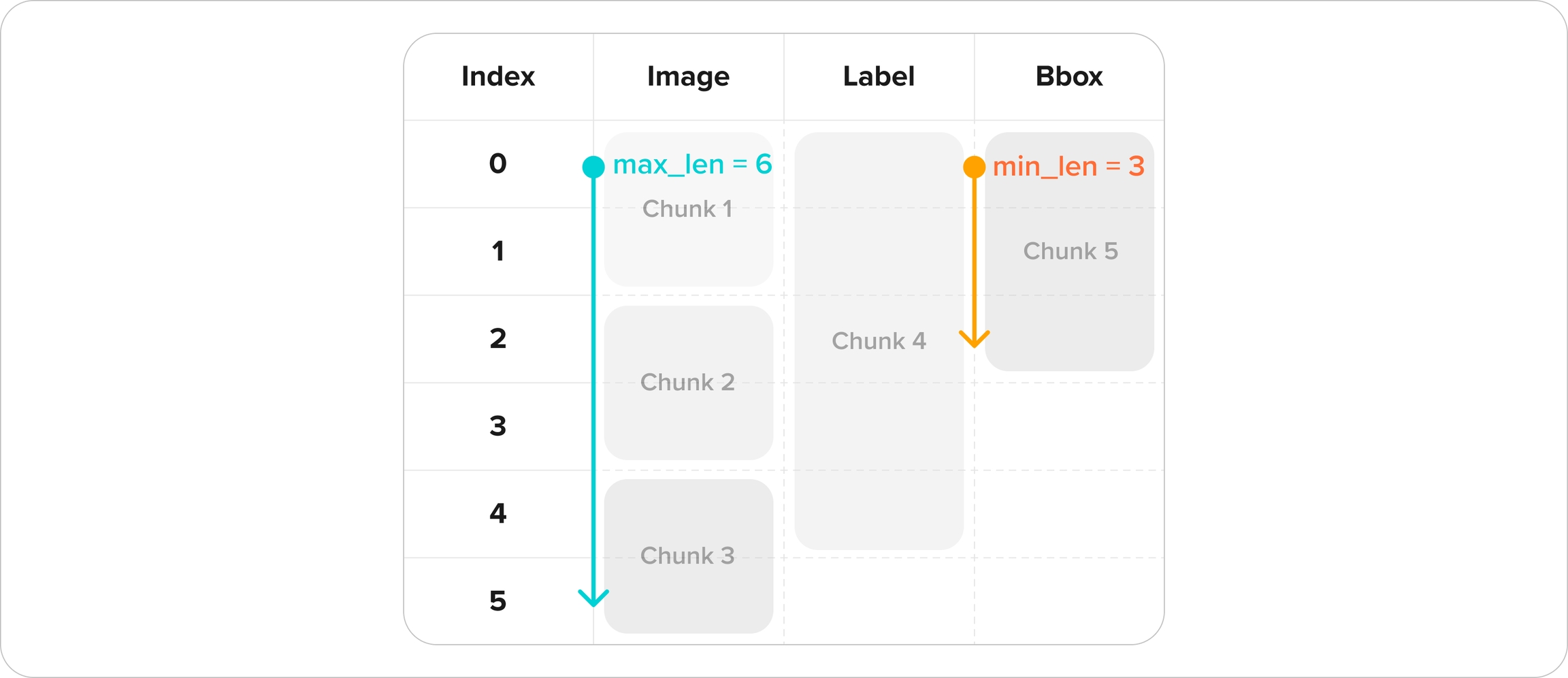
Task: Click the teal max_len start dot
Action: pyautogui.click(x=593, y=167)
